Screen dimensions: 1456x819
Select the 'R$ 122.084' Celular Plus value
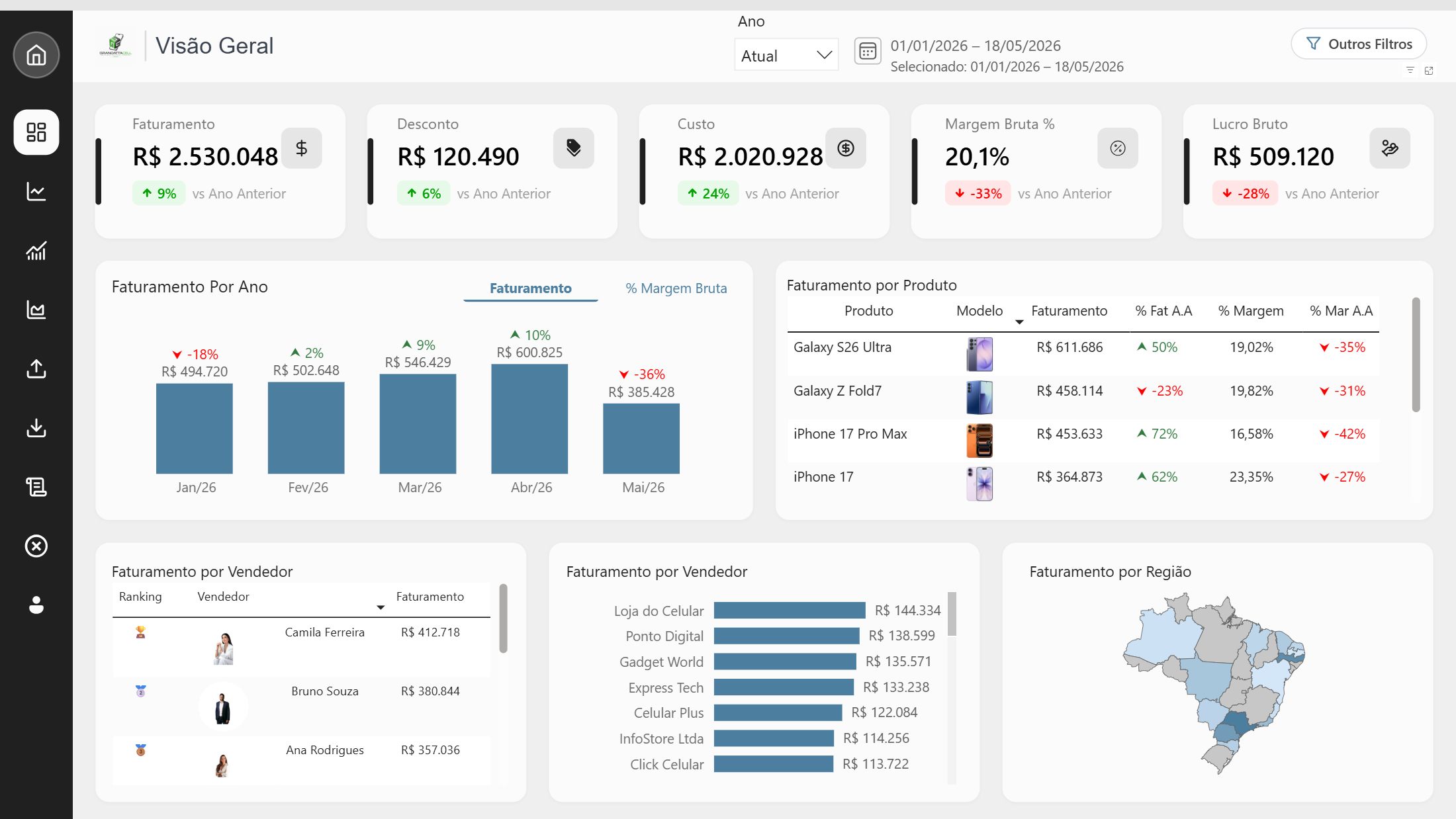tap(884, 712)
